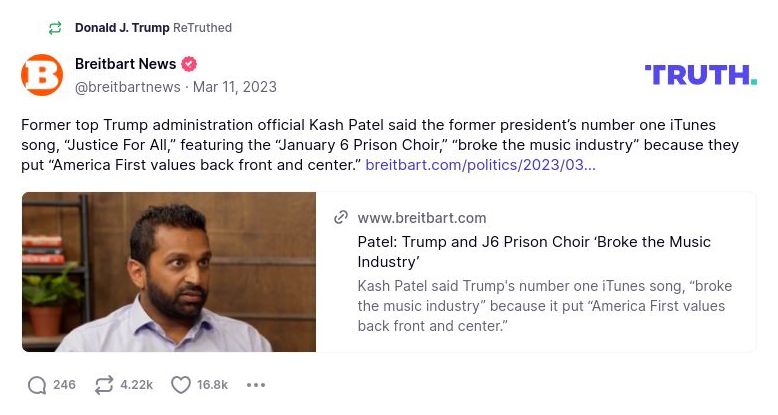Follow the breitbart.com/politics/2023/03 link
This screenshot has width=778, height=415.
pos(480,163)
